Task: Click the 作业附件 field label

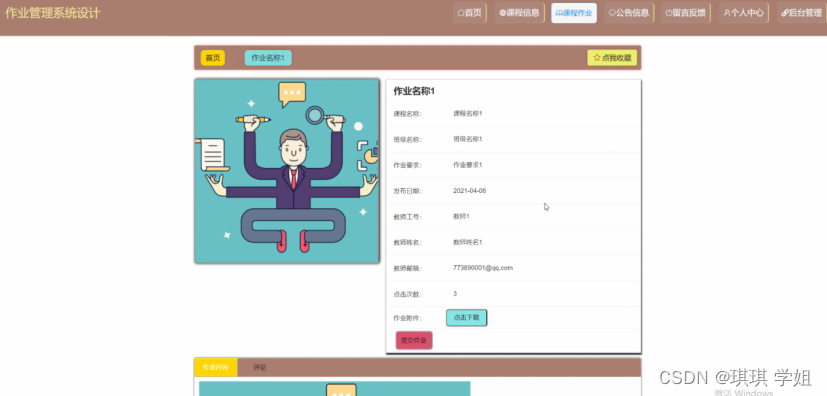Action: [407, 318]
